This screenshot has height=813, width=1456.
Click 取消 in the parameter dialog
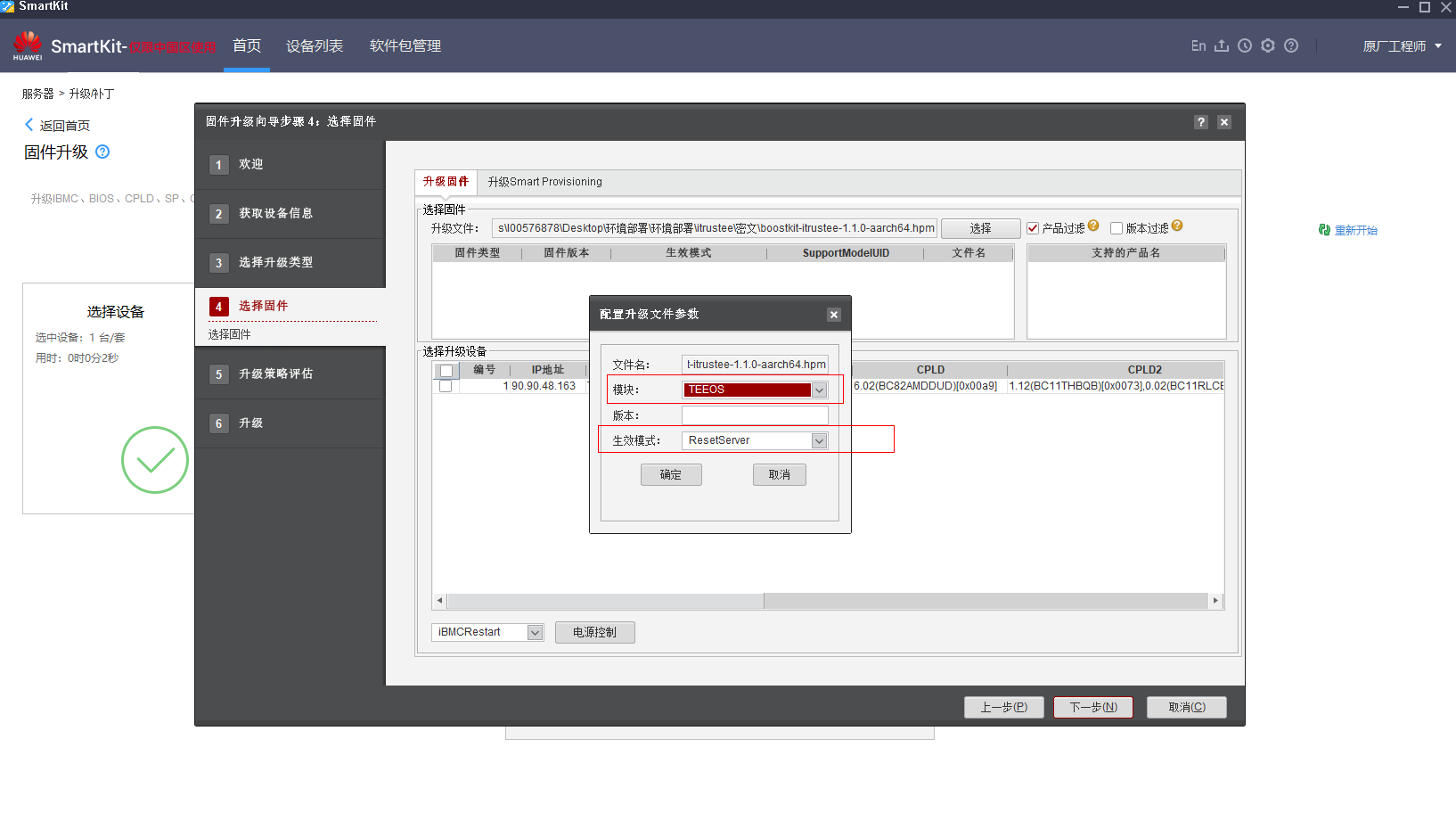[x=780, y=475]
